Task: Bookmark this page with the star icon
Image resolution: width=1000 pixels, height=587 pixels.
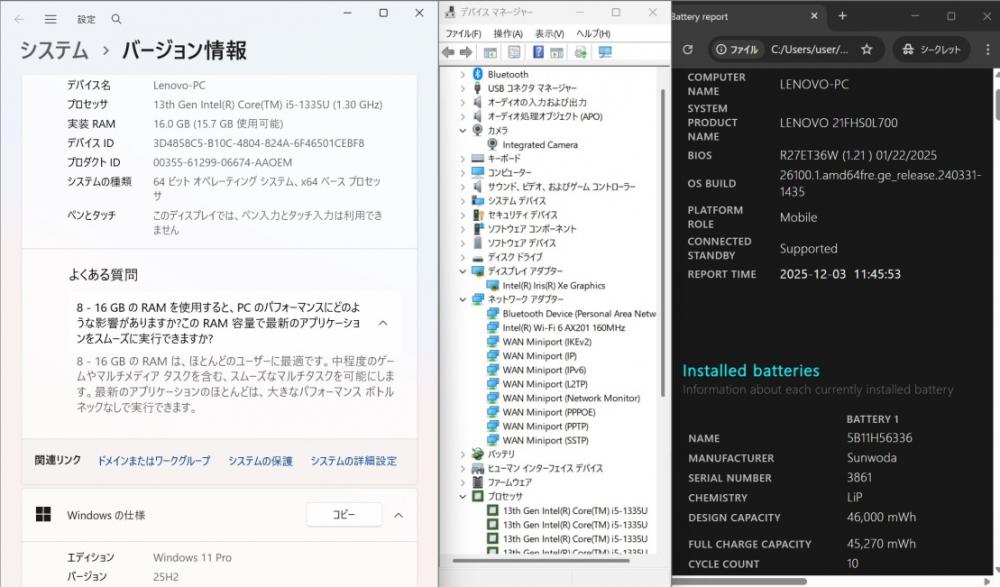Action: (867, 49)
